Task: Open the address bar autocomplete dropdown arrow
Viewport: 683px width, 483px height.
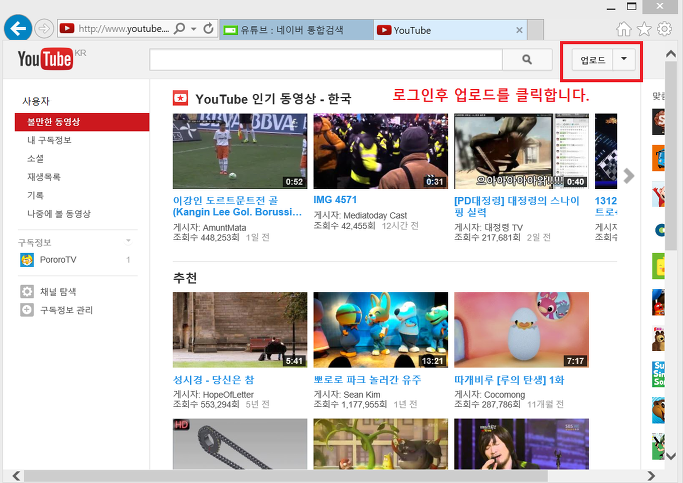Action: pyautogui.click(x=193, y=29)
